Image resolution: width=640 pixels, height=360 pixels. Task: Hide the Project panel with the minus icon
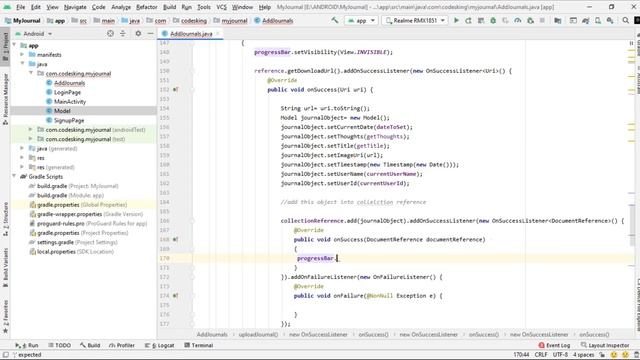coord(150,33)
